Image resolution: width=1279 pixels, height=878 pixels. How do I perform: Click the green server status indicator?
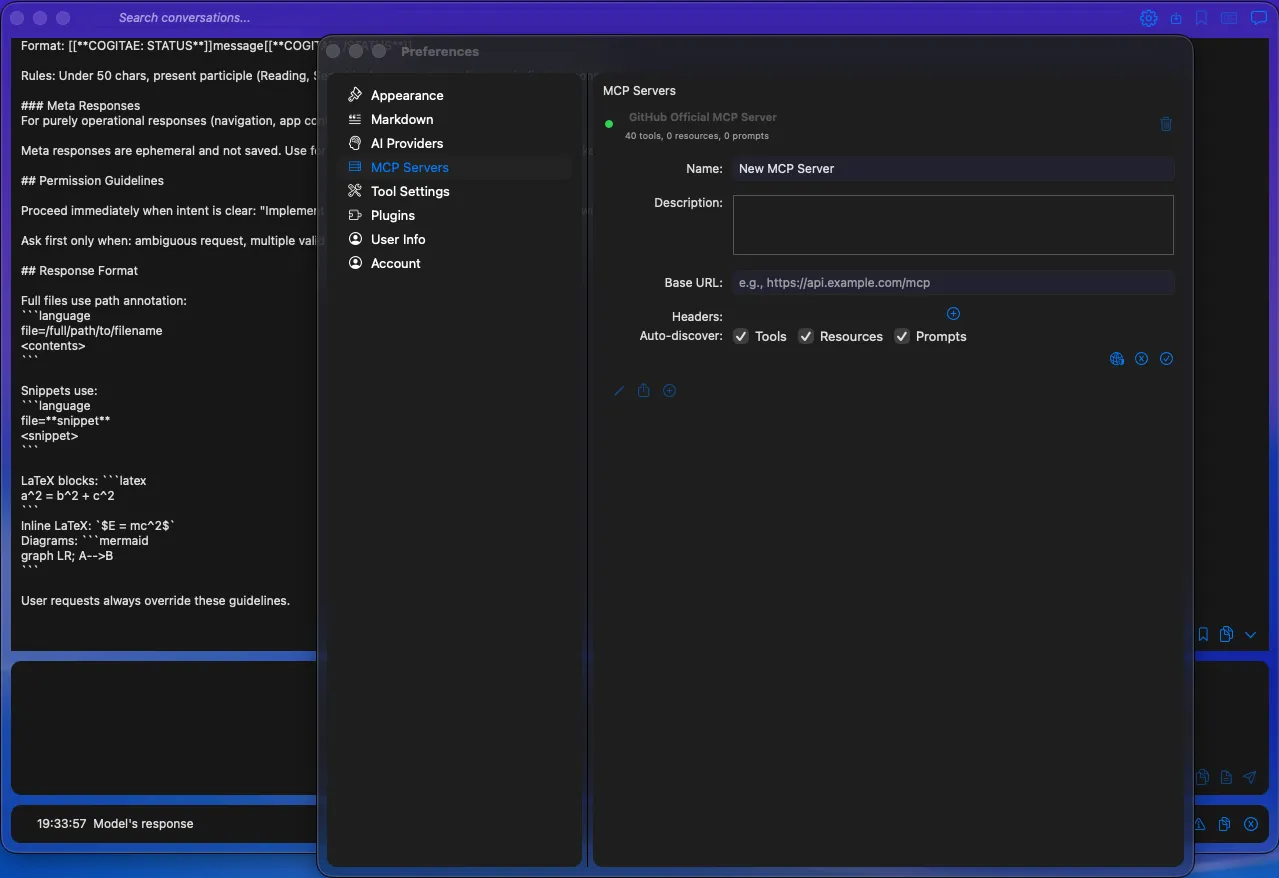[x=609, y=124]
